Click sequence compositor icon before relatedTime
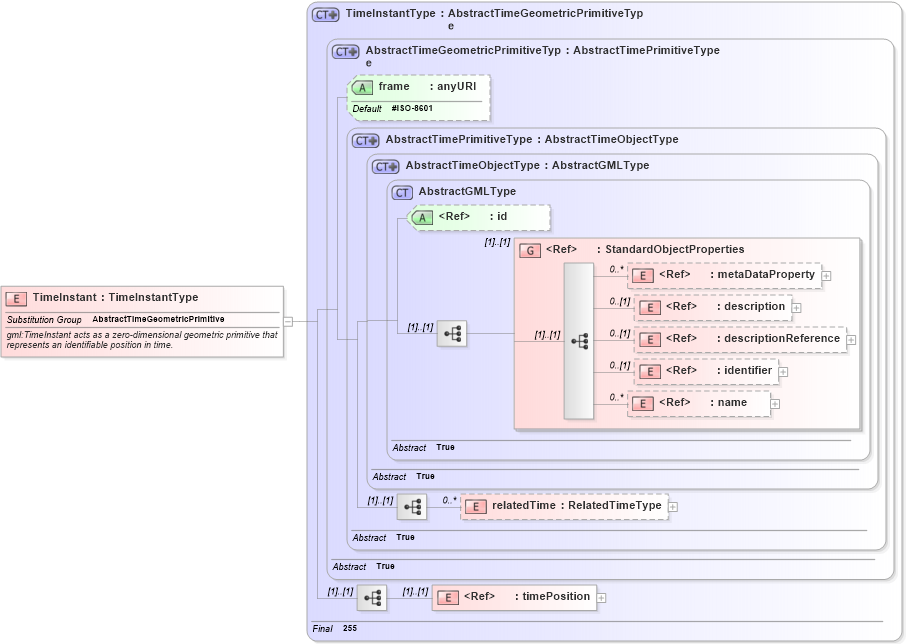 click(412, 507)
